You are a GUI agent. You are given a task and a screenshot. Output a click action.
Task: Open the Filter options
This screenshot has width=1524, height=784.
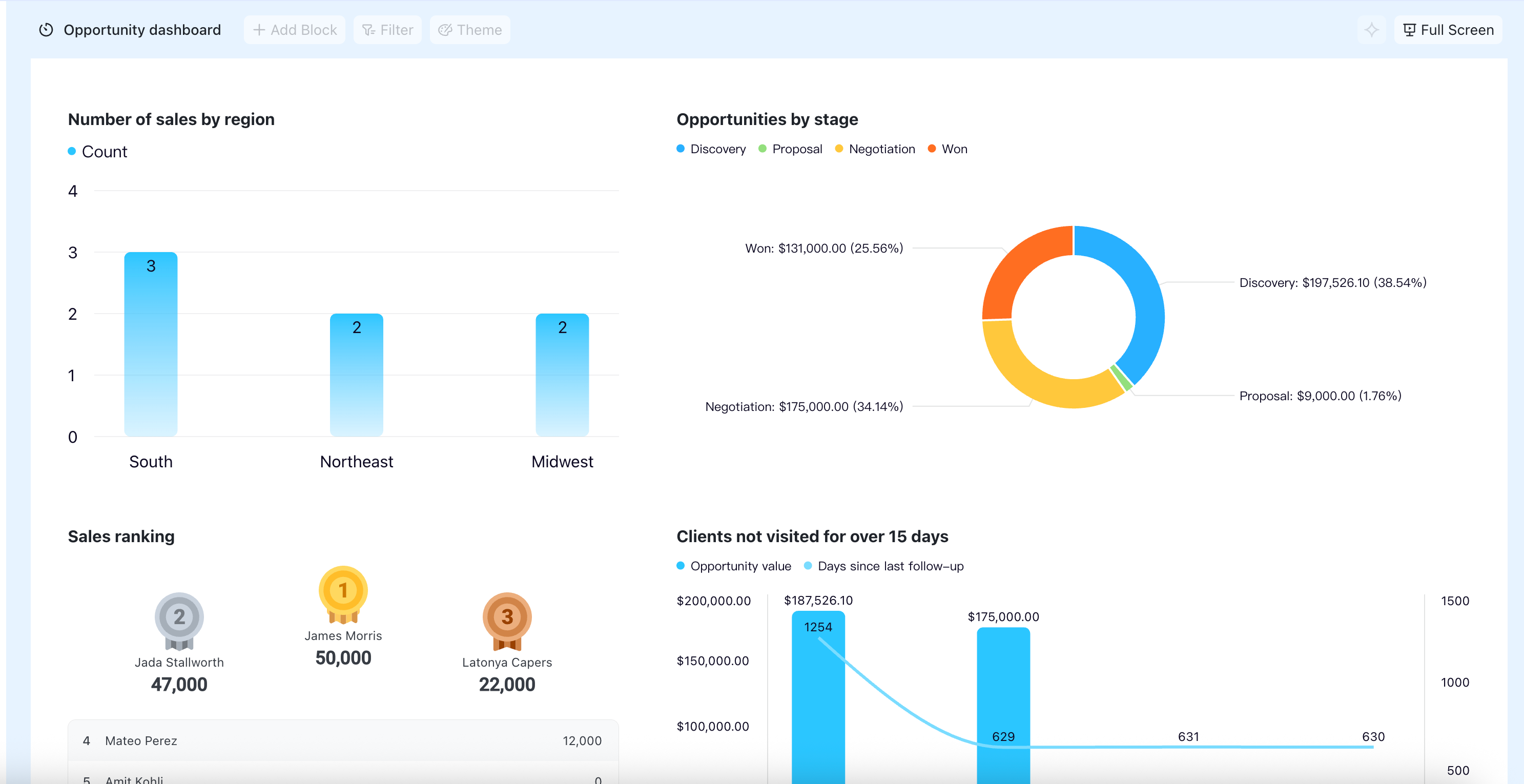(387, 30)
